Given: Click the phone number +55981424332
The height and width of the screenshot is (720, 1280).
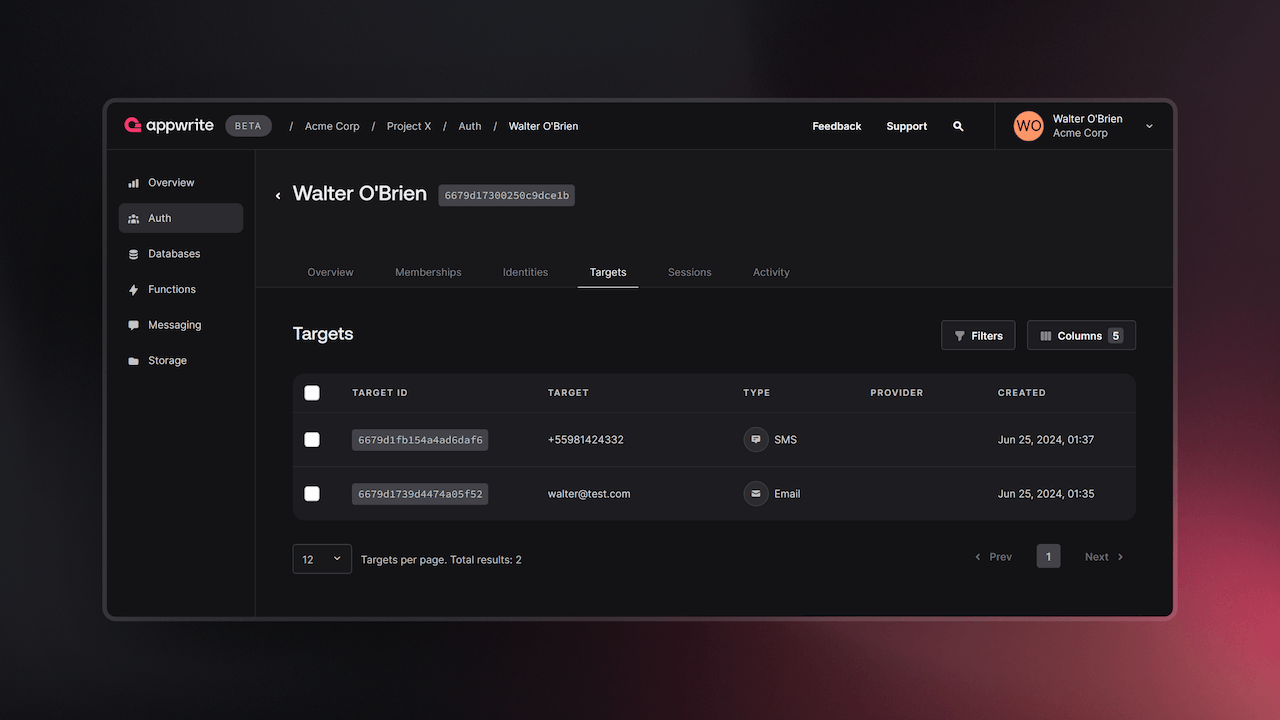Looking at the screenshot, I should point(586,440).
